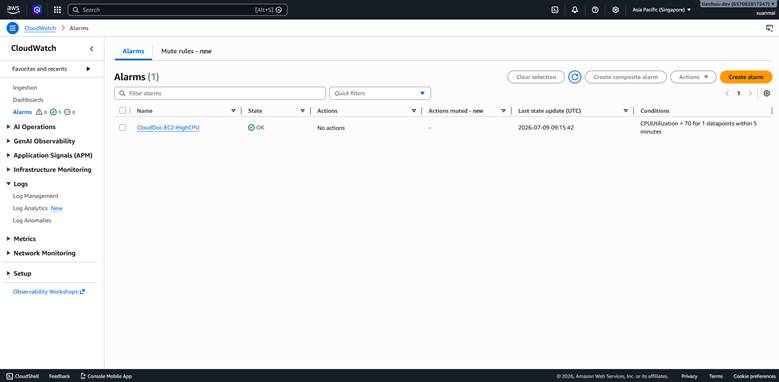Viewport: 779px width, 382px height.
Task: Open the Actions dropdown button
Action: click(x=693, y=77)
